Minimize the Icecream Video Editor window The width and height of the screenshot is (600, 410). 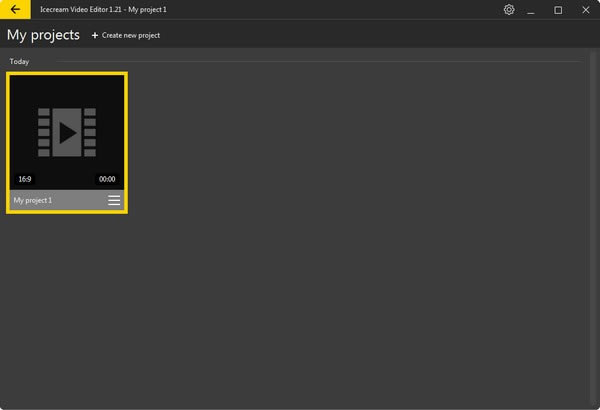coord(532,10)
